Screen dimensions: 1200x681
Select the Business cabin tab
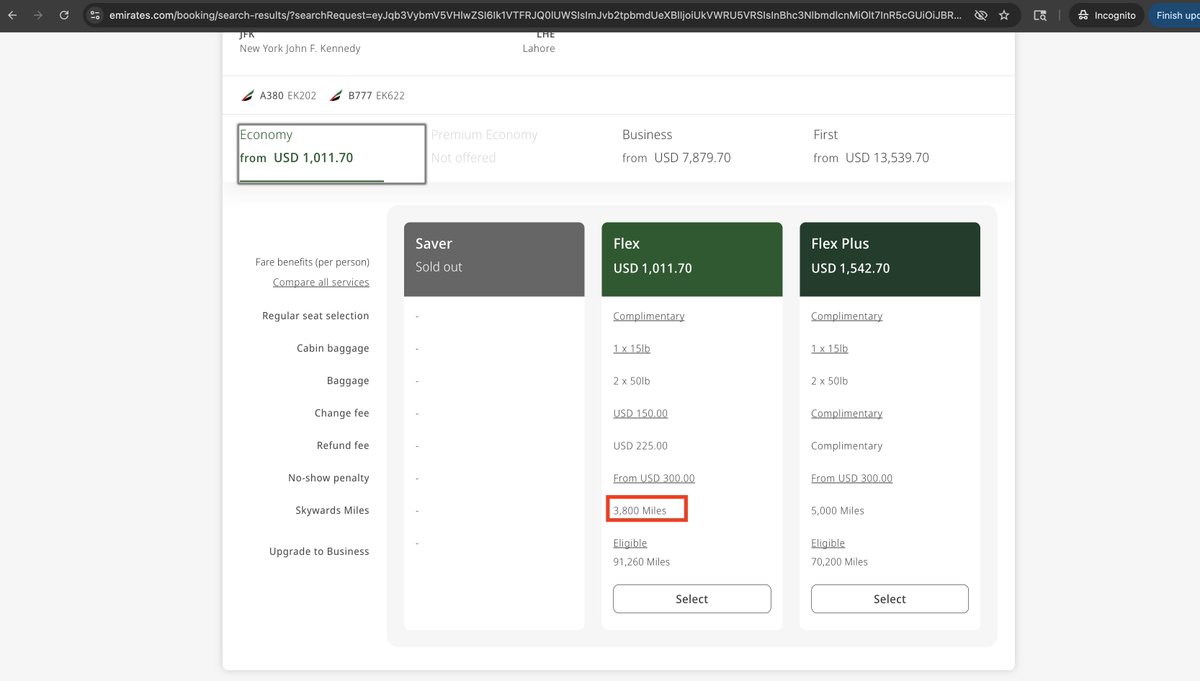[676, 146]
